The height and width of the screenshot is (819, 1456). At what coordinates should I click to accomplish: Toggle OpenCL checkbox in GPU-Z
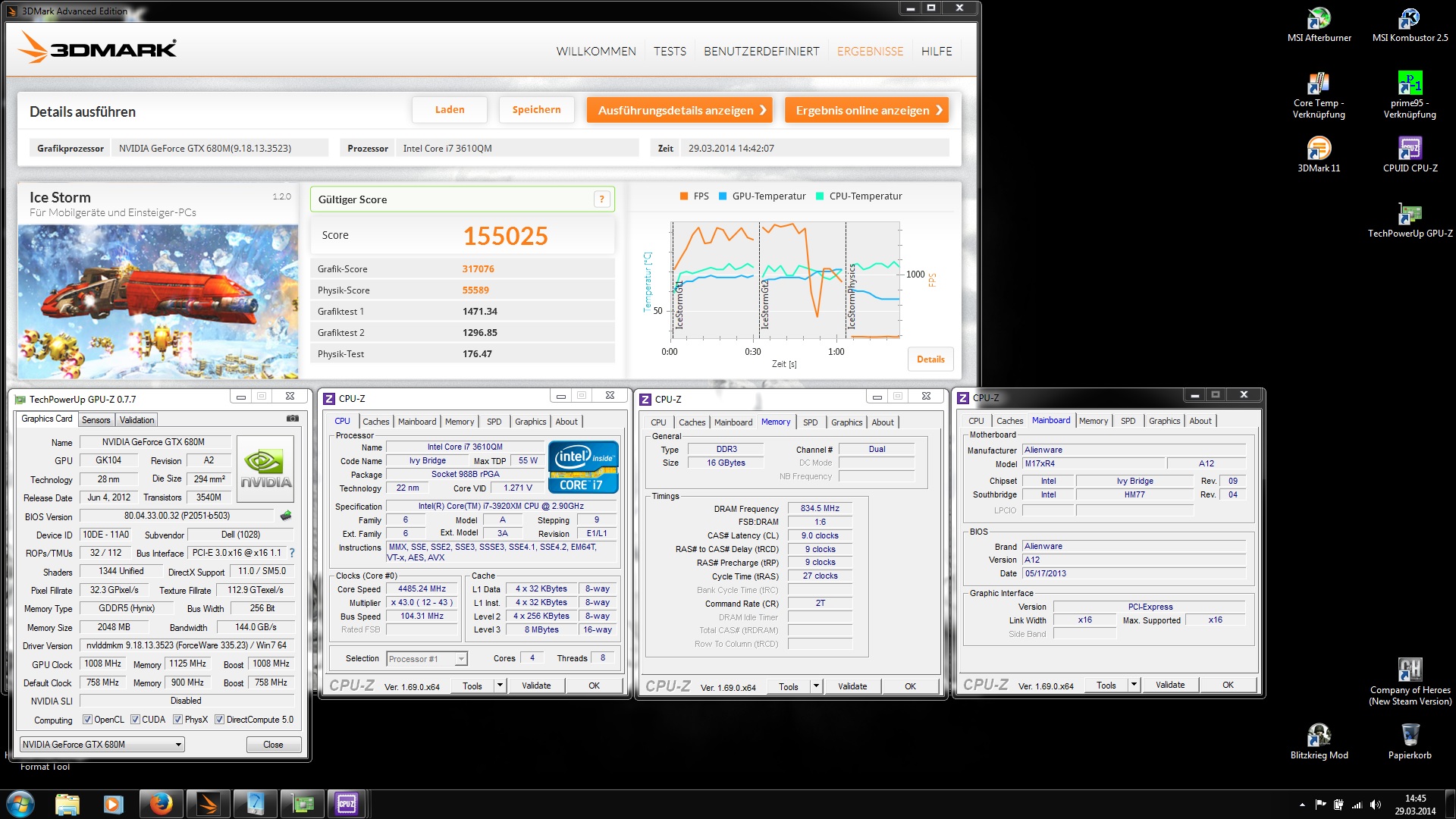click(87, 720)
